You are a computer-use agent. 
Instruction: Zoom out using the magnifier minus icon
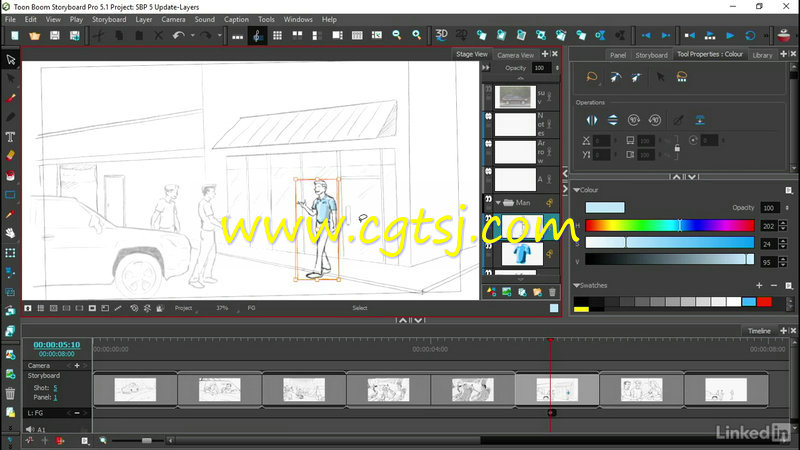coord(396,35)
